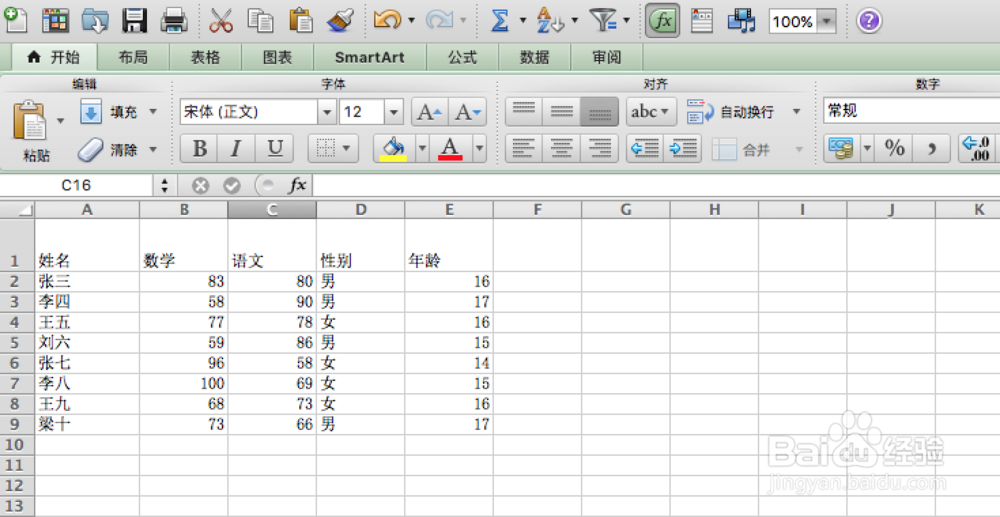Click the large ribbon Paste icon
This screenshot has height=517, width=1000.
click(x=29, y=121)
